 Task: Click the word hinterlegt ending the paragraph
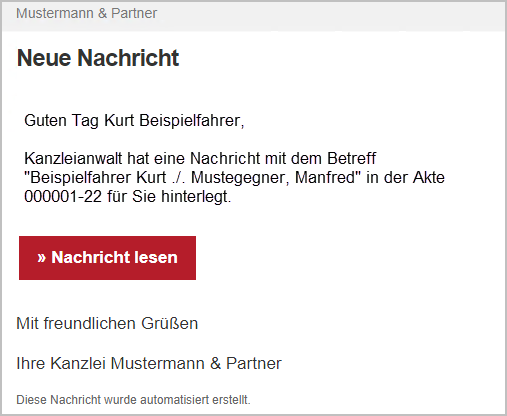pyautogui.click(x=196, y=196)
